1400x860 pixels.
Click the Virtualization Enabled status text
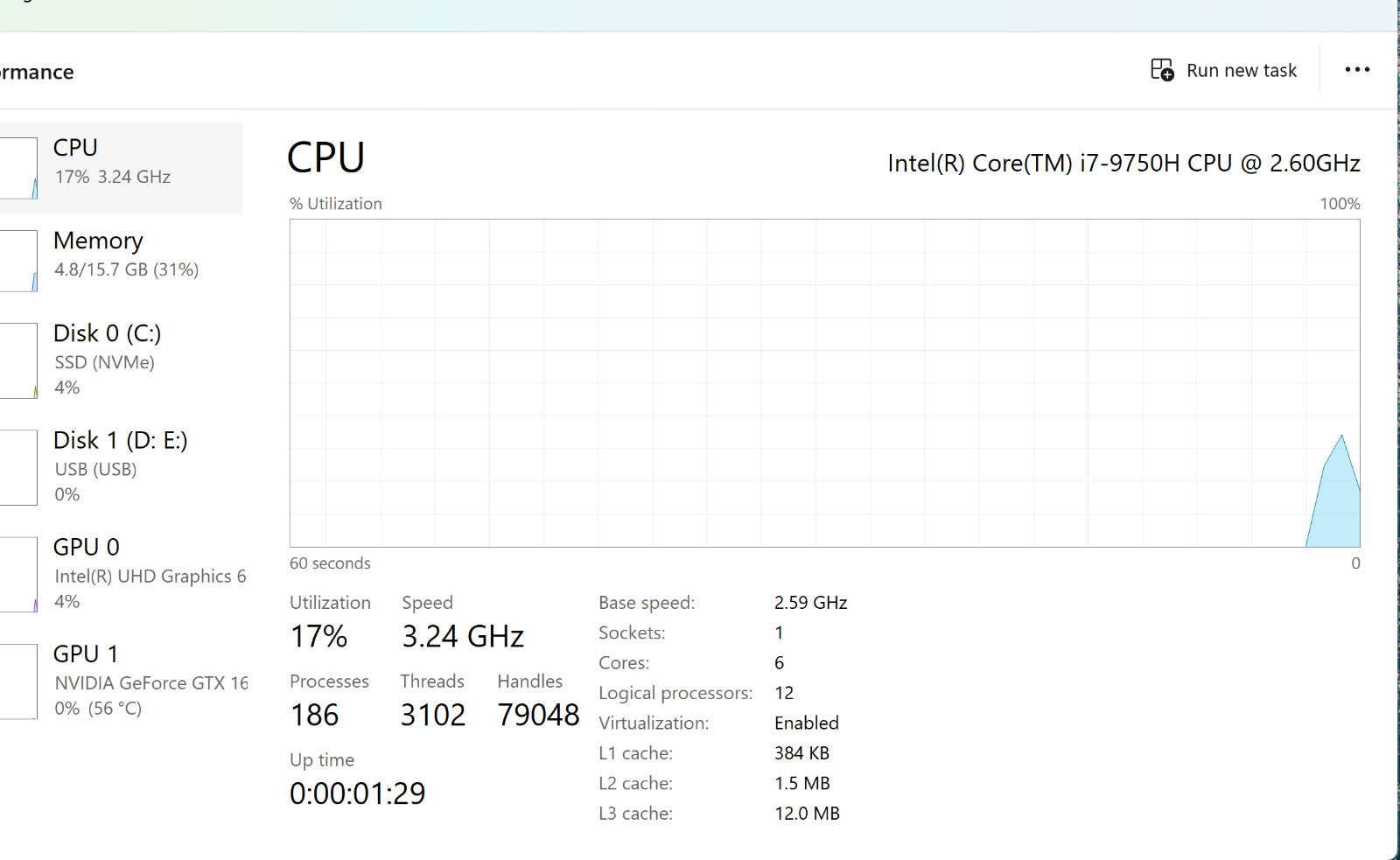pyautogui.click(x=806, y=723)
